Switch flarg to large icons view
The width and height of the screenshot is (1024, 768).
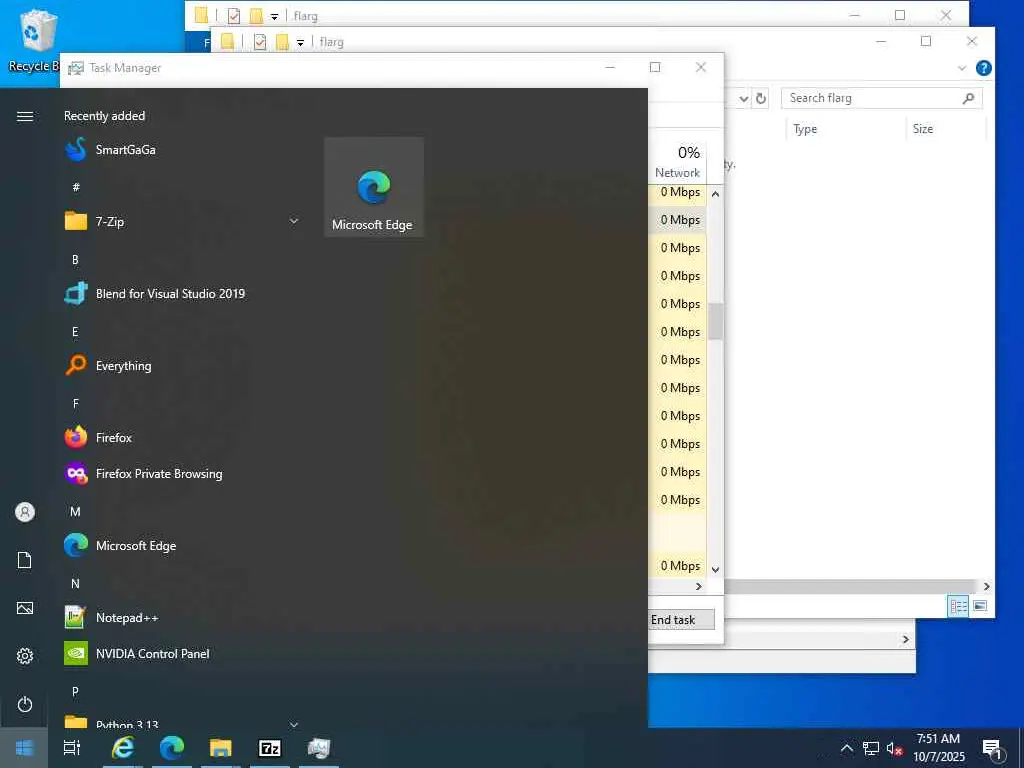[x=980, y=606]
